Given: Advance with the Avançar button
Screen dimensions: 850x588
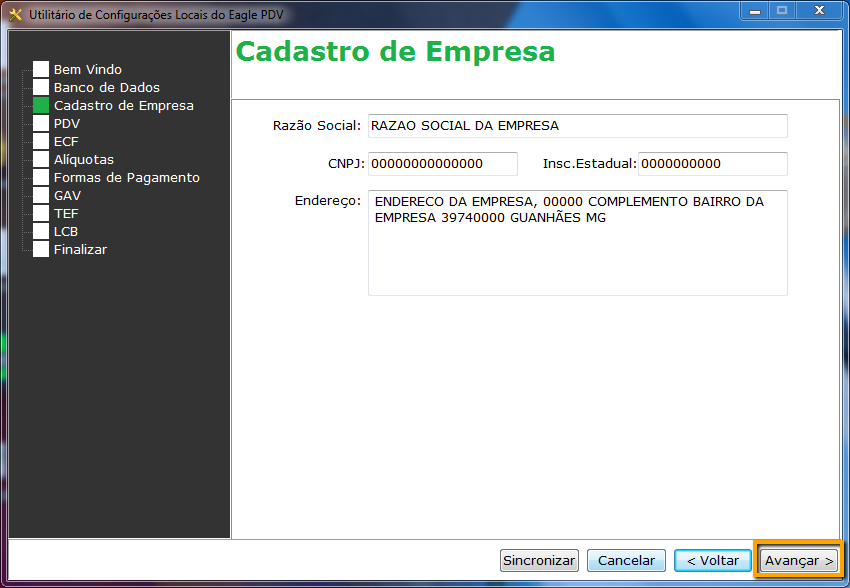Looking at the screenshot, I should click(x=799, y=560).
